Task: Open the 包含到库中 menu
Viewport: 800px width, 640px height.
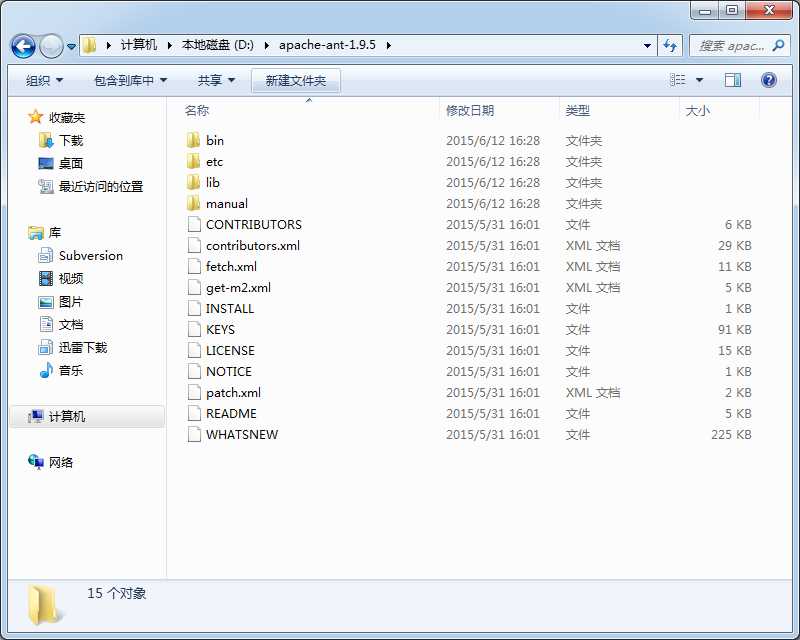Action: 130,81
